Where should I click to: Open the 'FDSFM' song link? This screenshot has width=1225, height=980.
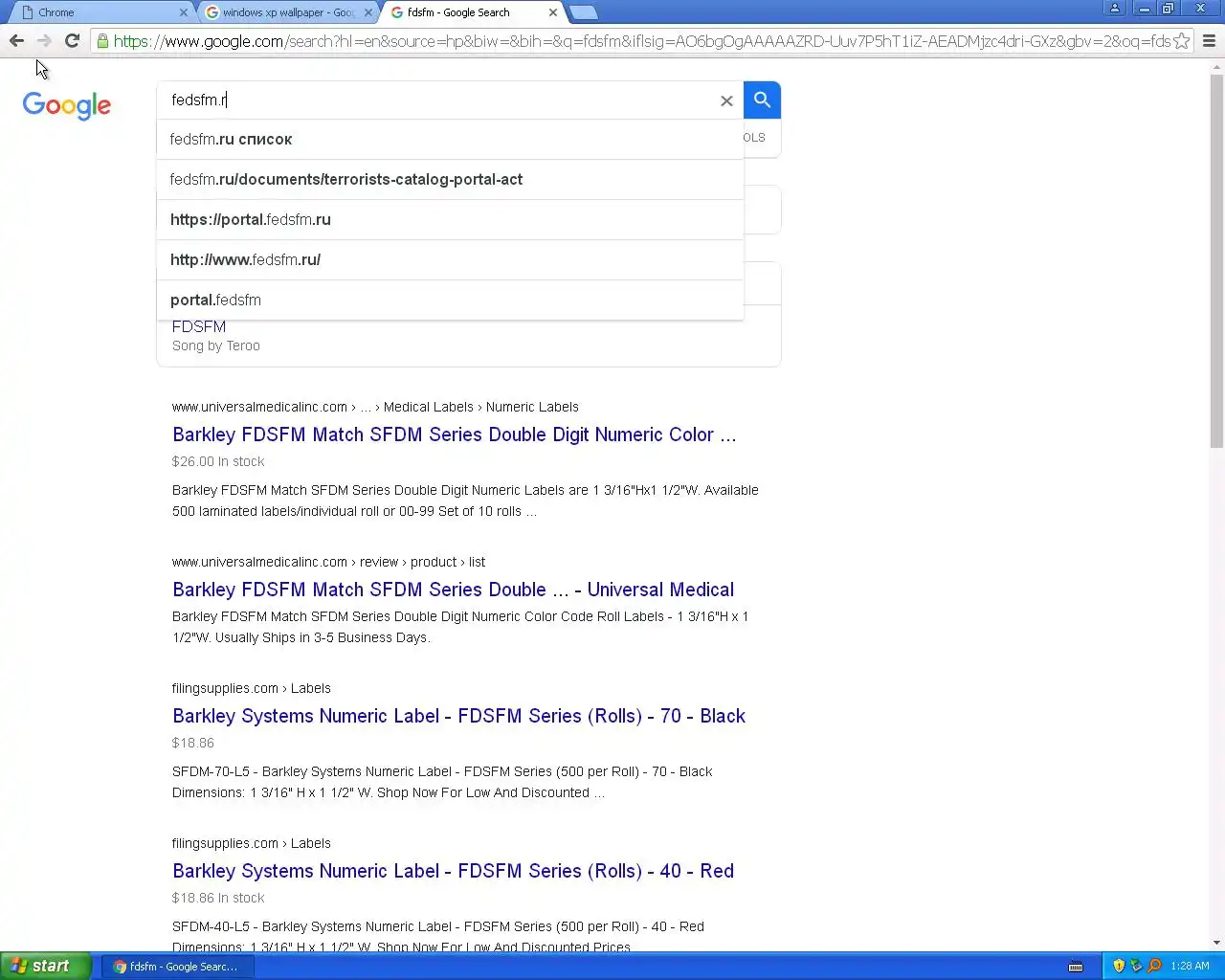(x=199, y=327)
